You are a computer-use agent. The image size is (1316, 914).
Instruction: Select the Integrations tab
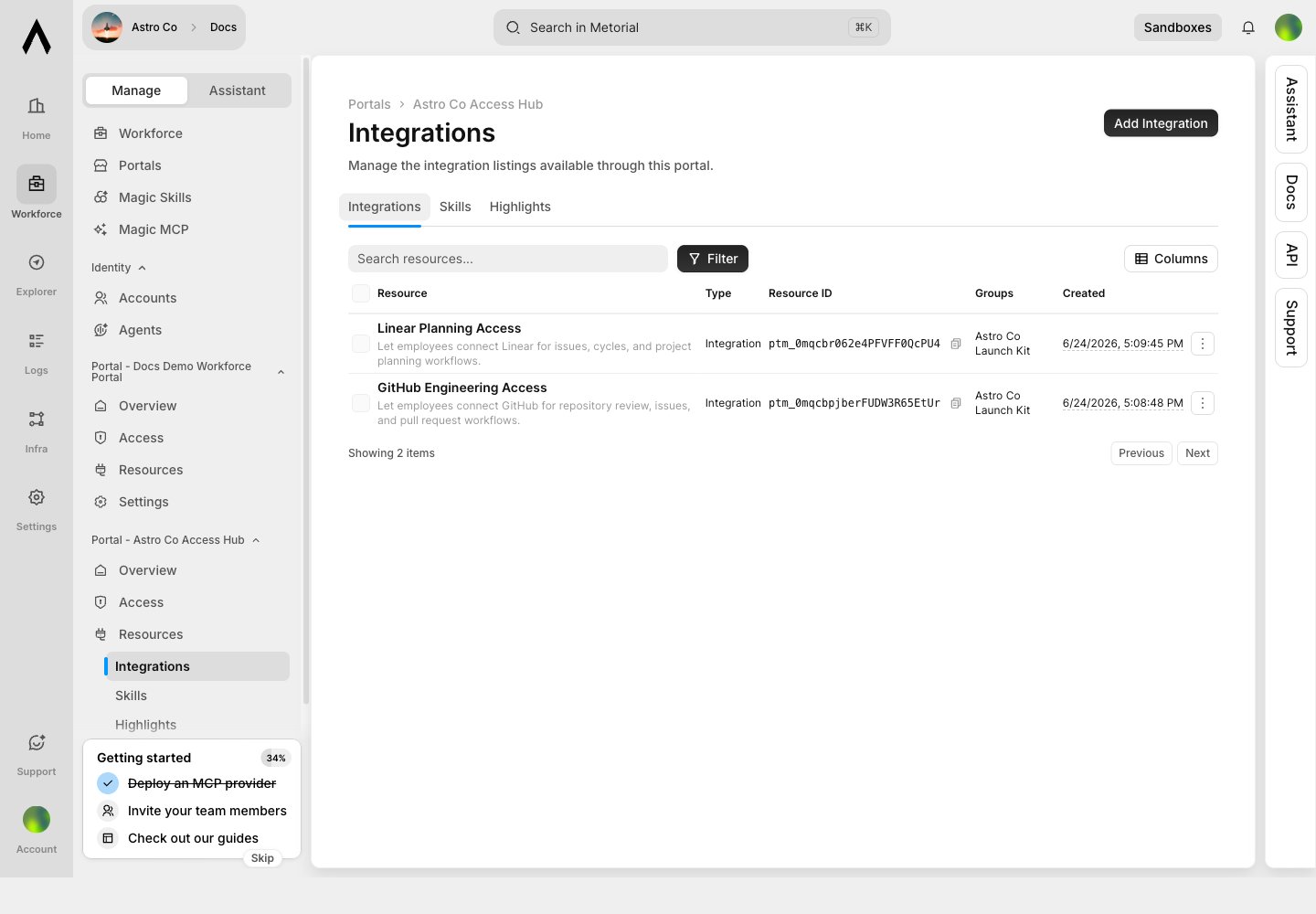click(385, 207)
